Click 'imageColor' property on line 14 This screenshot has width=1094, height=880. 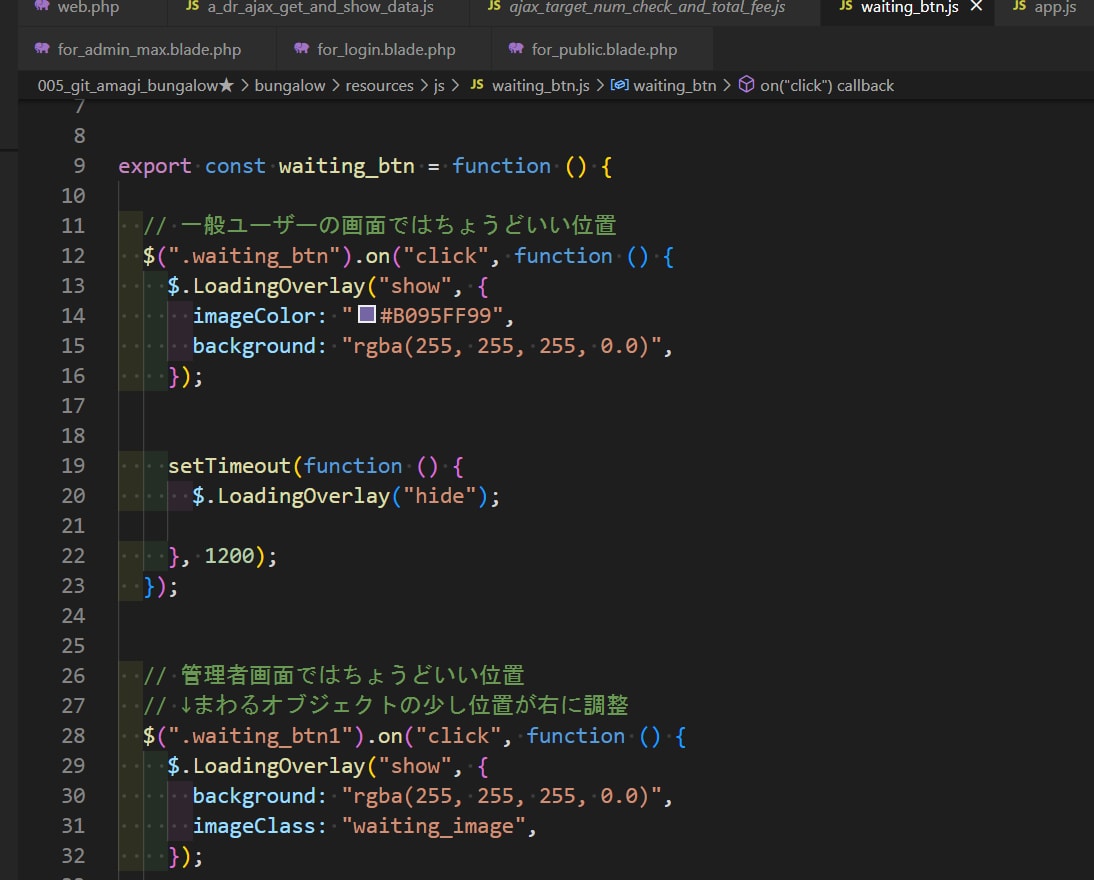254,316
